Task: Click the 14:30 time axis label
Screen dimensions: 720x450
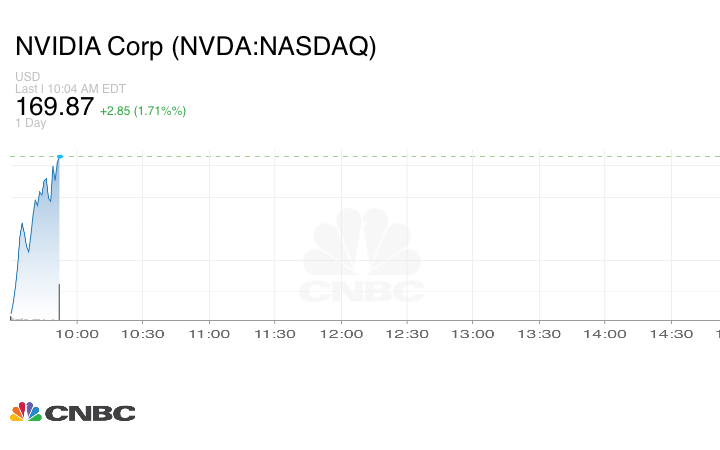Action: point(671,334)
